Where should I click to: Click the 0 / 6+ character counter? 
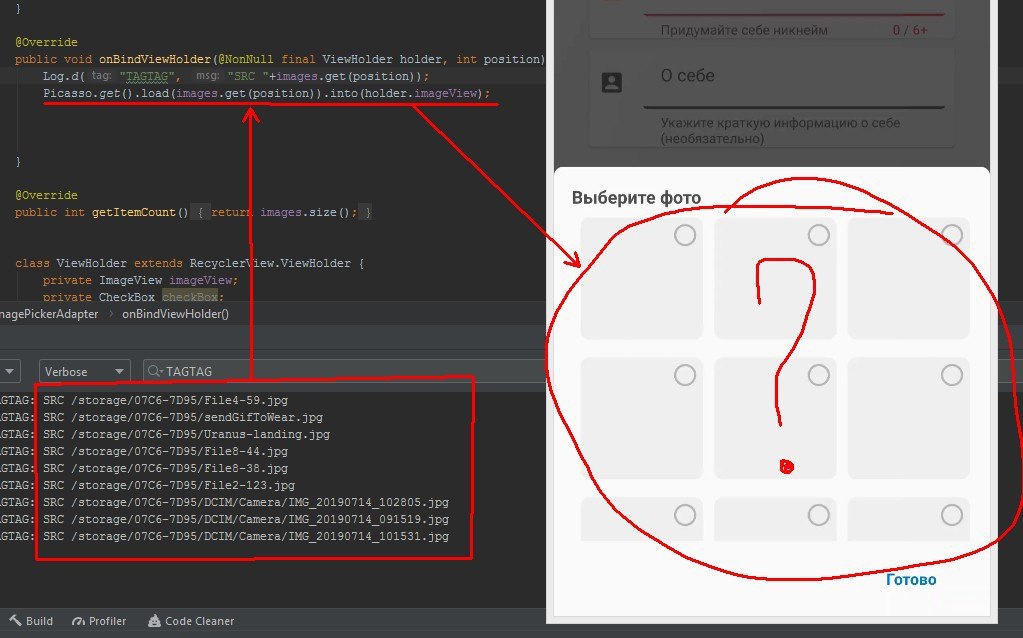click(909, 30)
